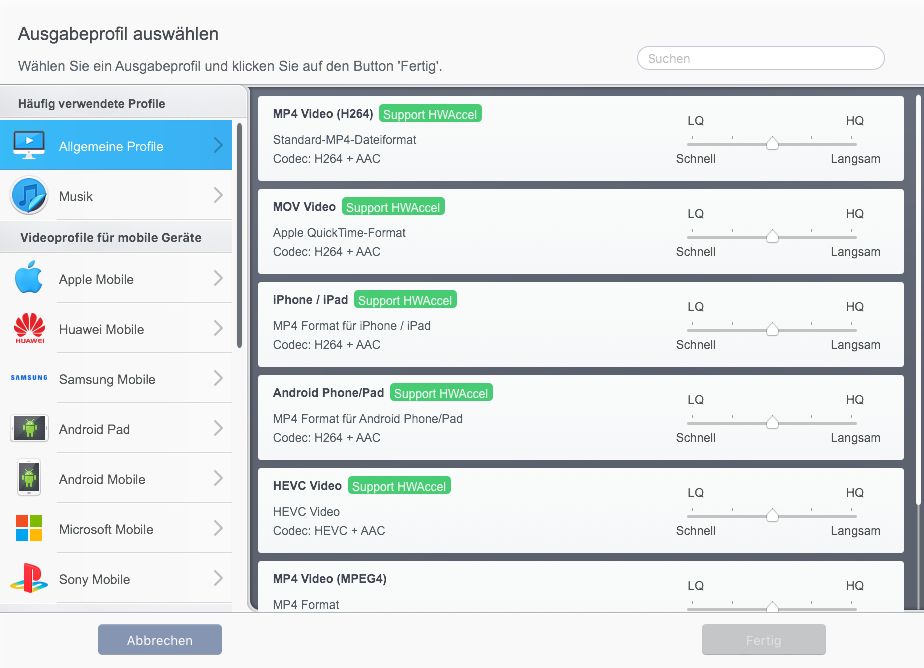Select the iPhone / iPad profile entry
Screen dimensions: 924x668
pyautogui.click(x=580, y=325)
